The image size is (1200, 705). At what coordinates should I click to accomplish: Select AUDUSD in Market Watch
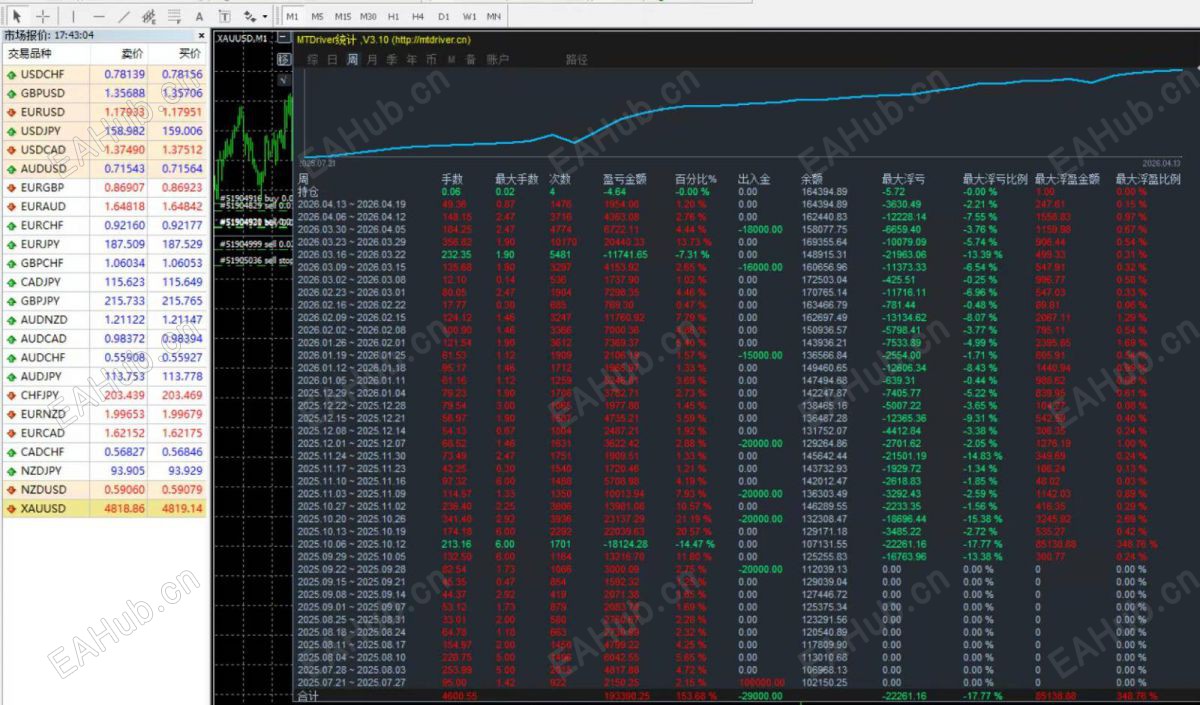click(104, 169)
